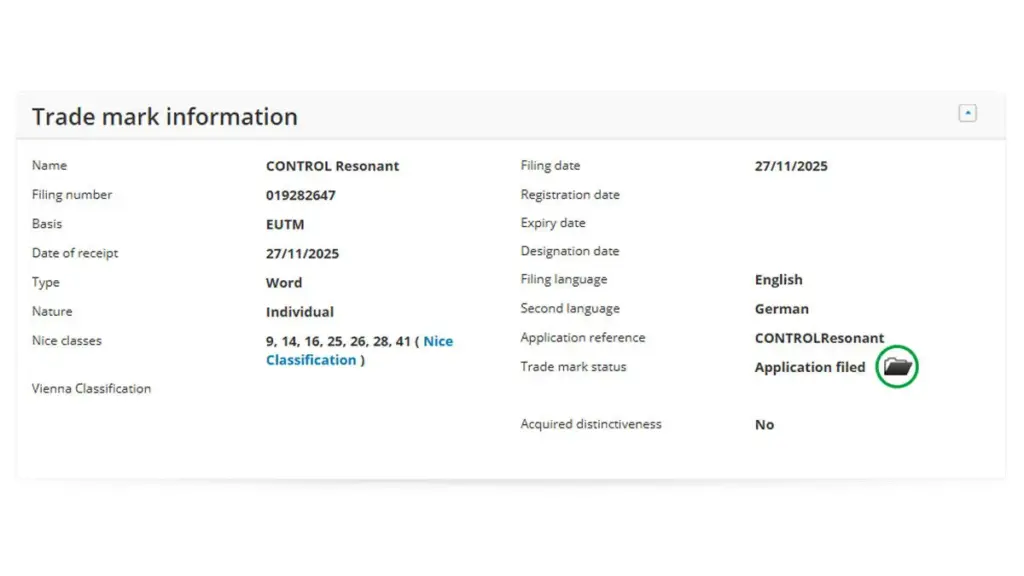Click the Registration date label
This screenshot has height=576, width=1024.
[x=570, y=195]
